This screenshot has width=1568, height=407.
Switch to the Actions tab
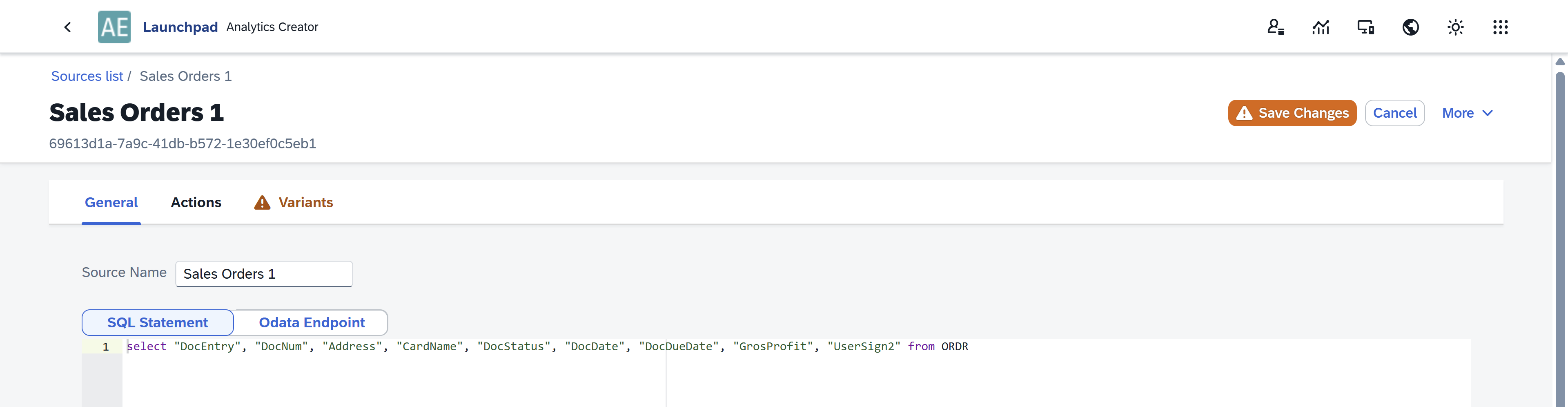tap(196, 202)
